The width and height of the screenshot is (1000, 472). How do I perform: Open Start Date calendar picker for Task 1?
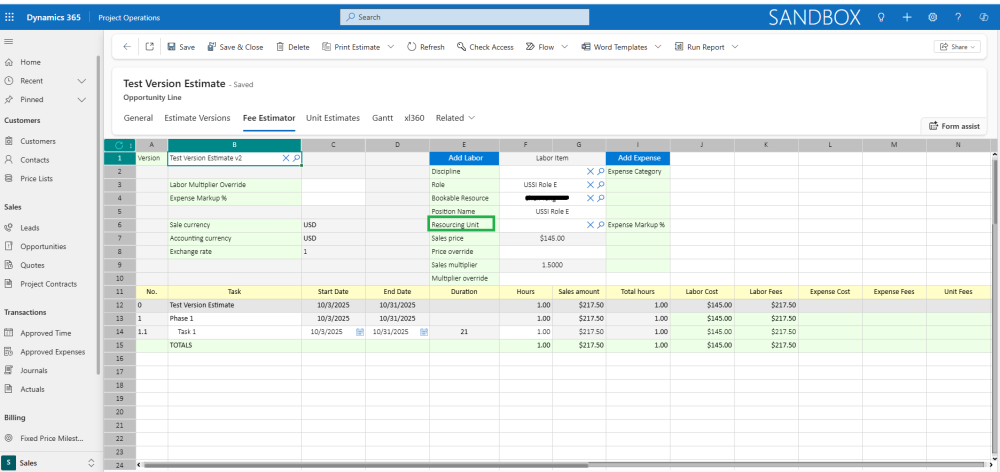click(x=359, y=331)
